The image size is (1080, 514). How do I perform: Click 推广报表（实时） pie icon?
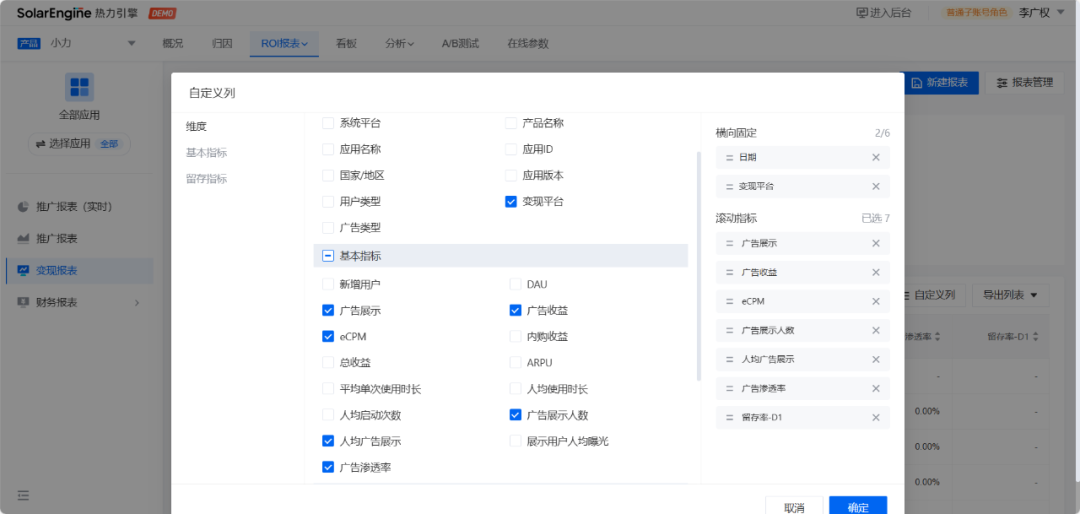23,207
